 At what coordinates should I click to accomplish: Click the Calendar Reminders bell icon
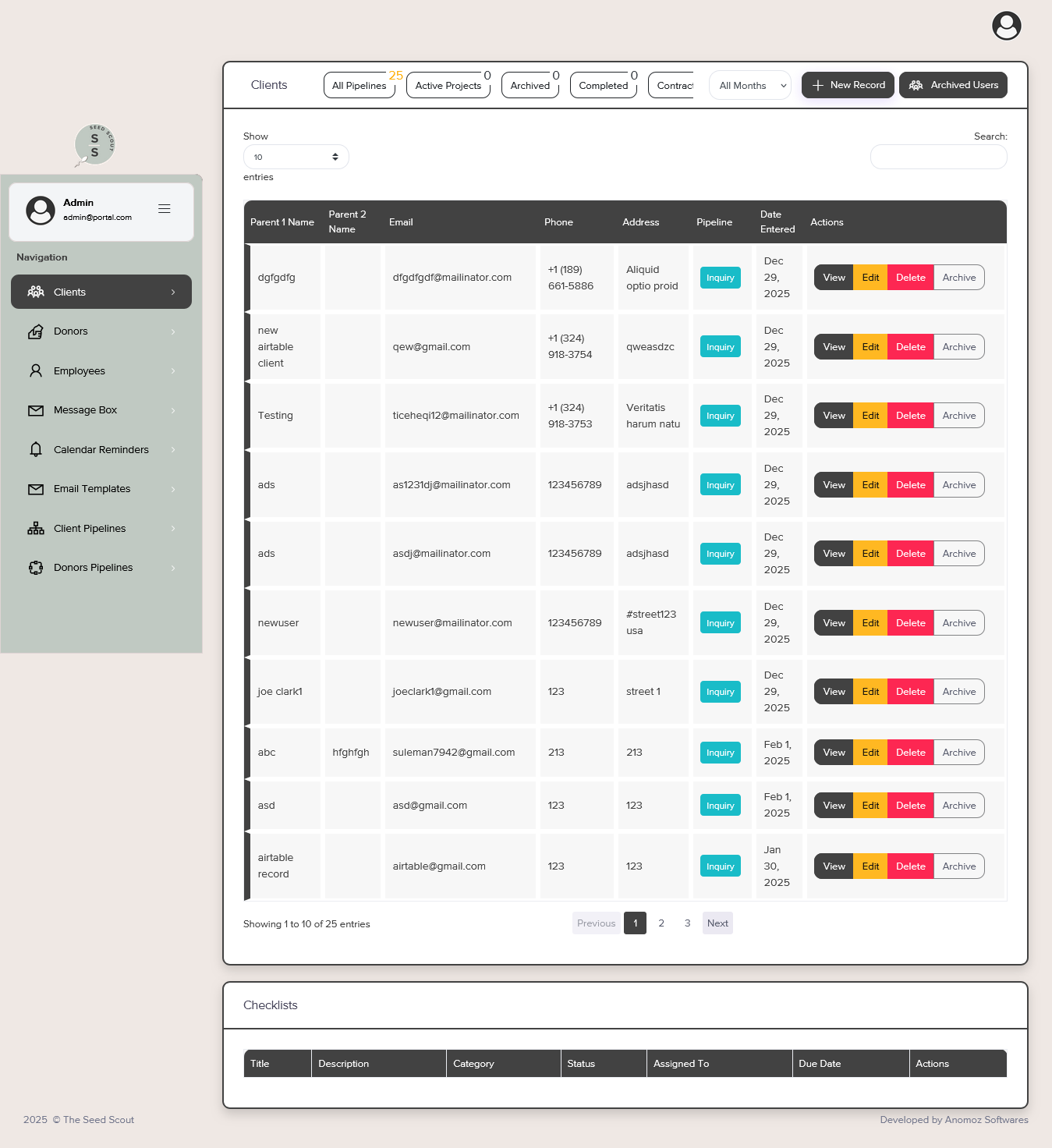click(x=36, y=450)
